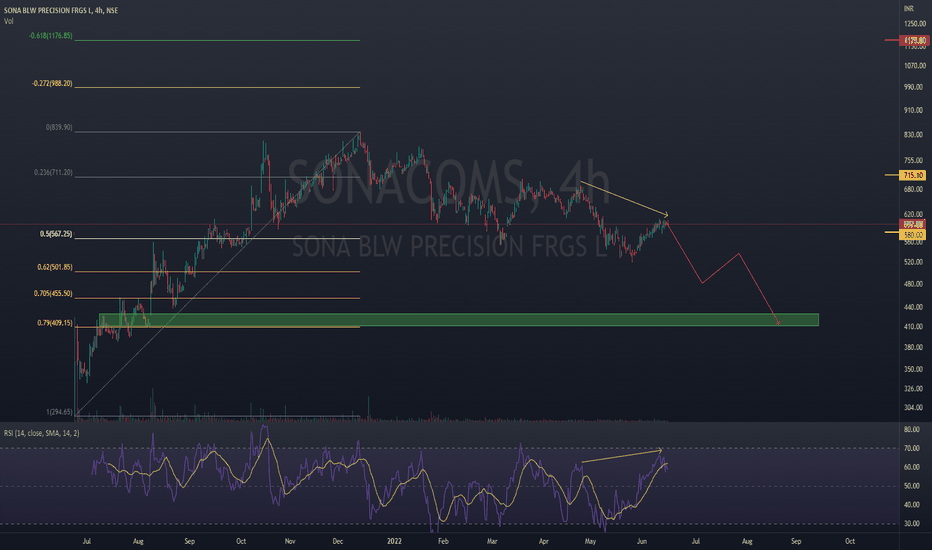Select the yellow 715.10 price tag
This screenshot has height=550, width=932.
pos(914,175)
